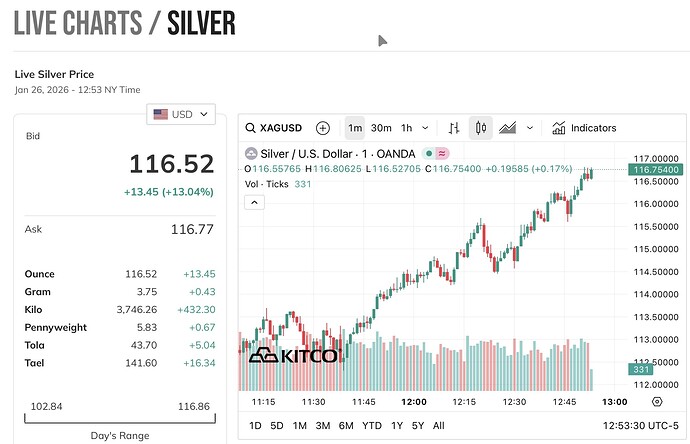This screenshot has width=690, height=444.
Task: Click the cloud data status icon
Action: point(251,153)
